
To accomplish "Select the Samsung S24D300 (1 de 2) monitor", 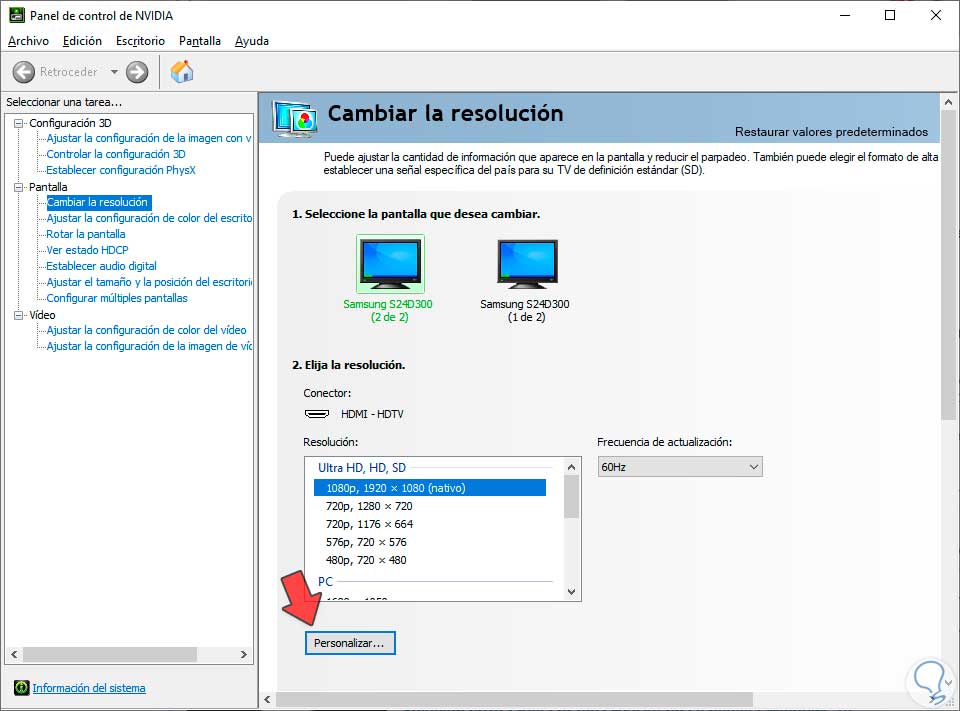I will pos(526,280).
